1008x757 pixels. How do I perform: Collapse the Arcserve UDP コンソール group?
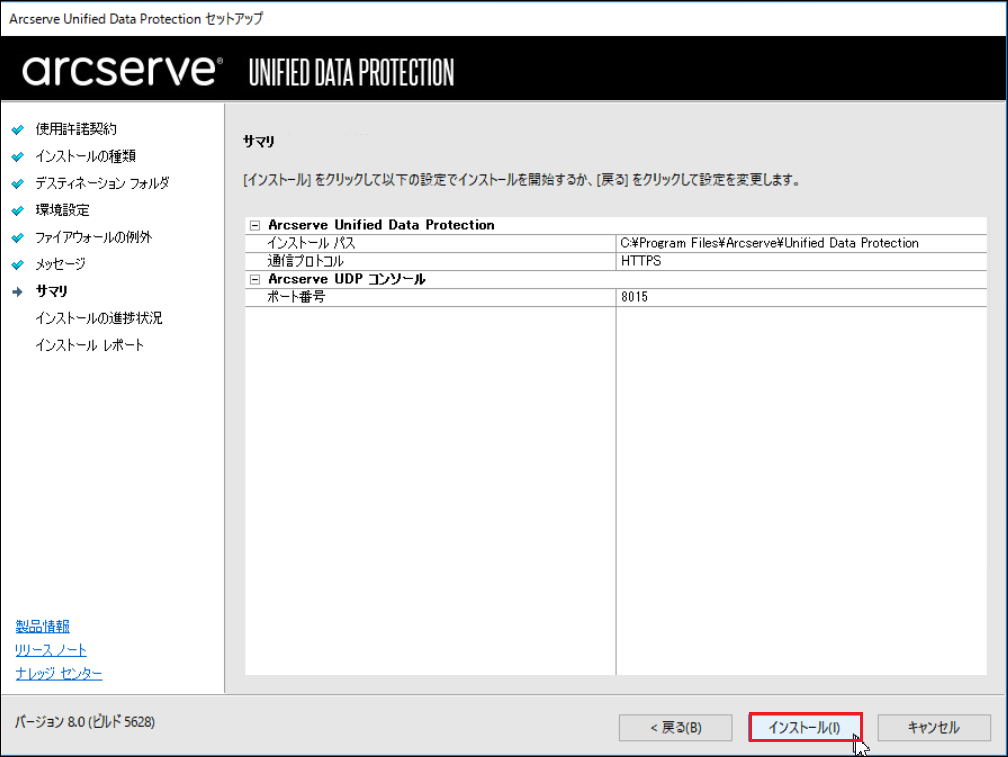[255, 279]
